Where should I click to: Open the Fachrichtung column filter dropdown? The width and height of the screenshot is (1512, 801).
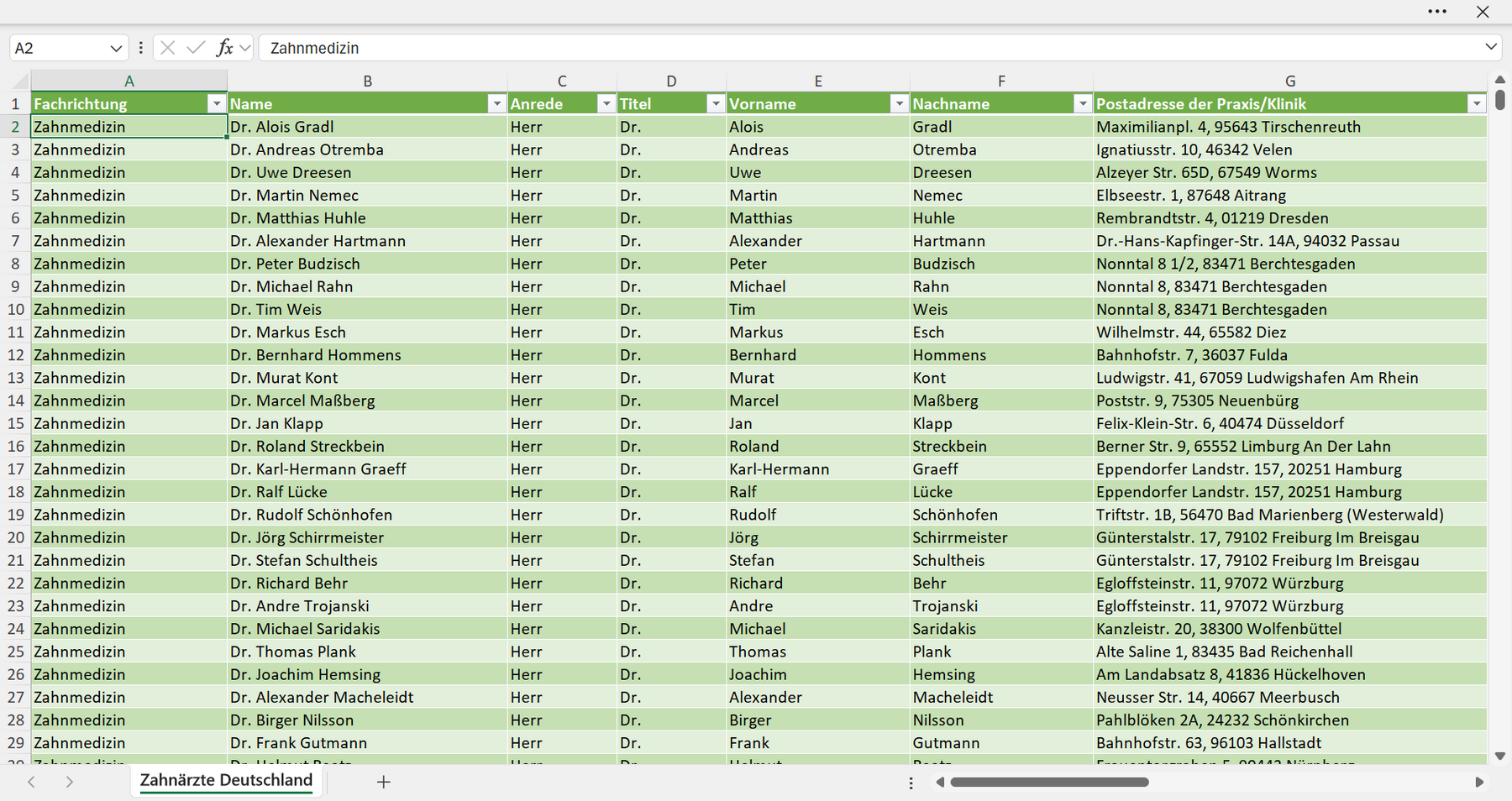point(216,103)
